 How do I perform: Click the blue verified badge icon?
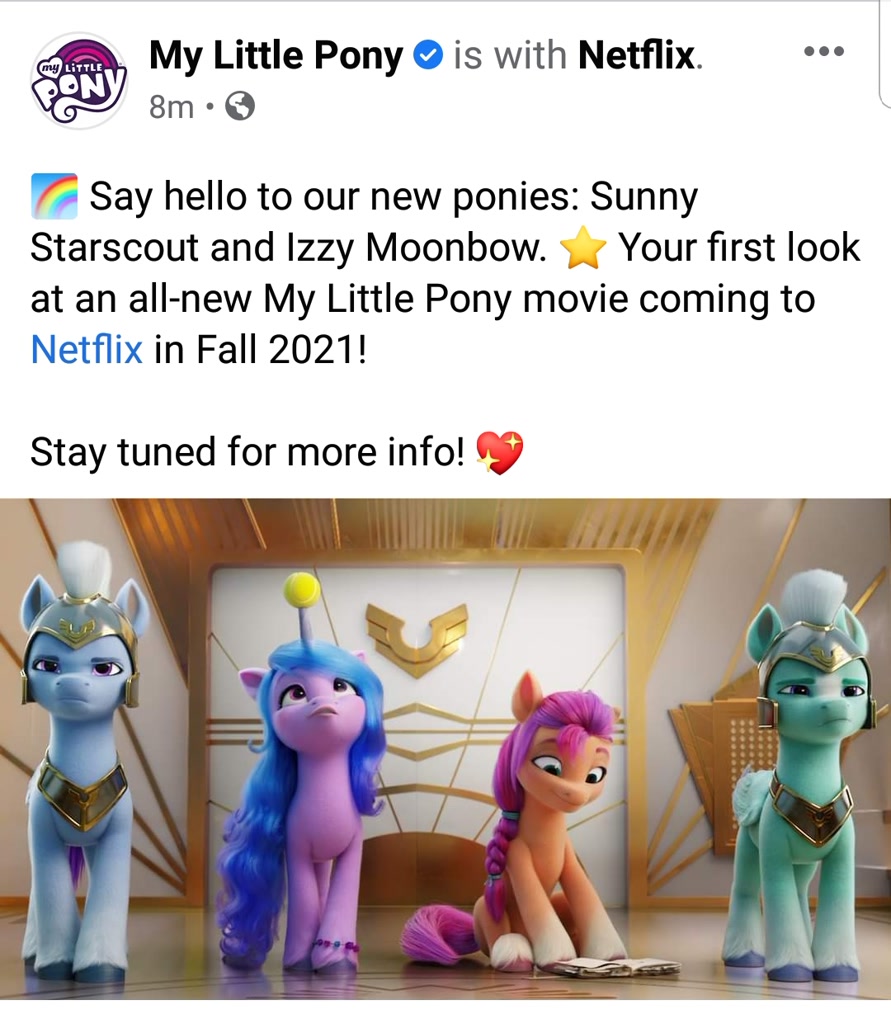tap(429, 55)
